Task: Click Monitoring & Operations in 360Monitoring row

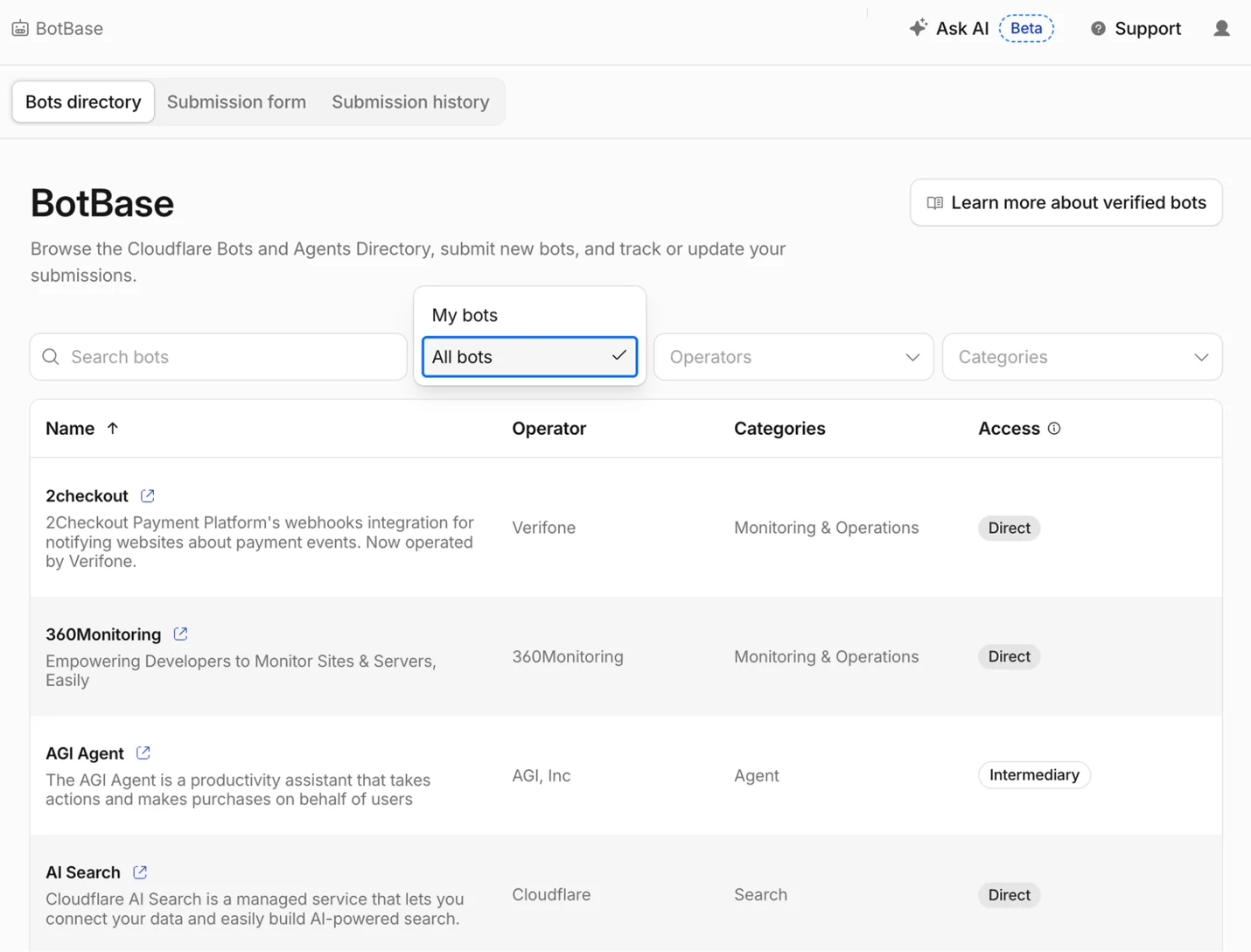Action: [827, 656]
